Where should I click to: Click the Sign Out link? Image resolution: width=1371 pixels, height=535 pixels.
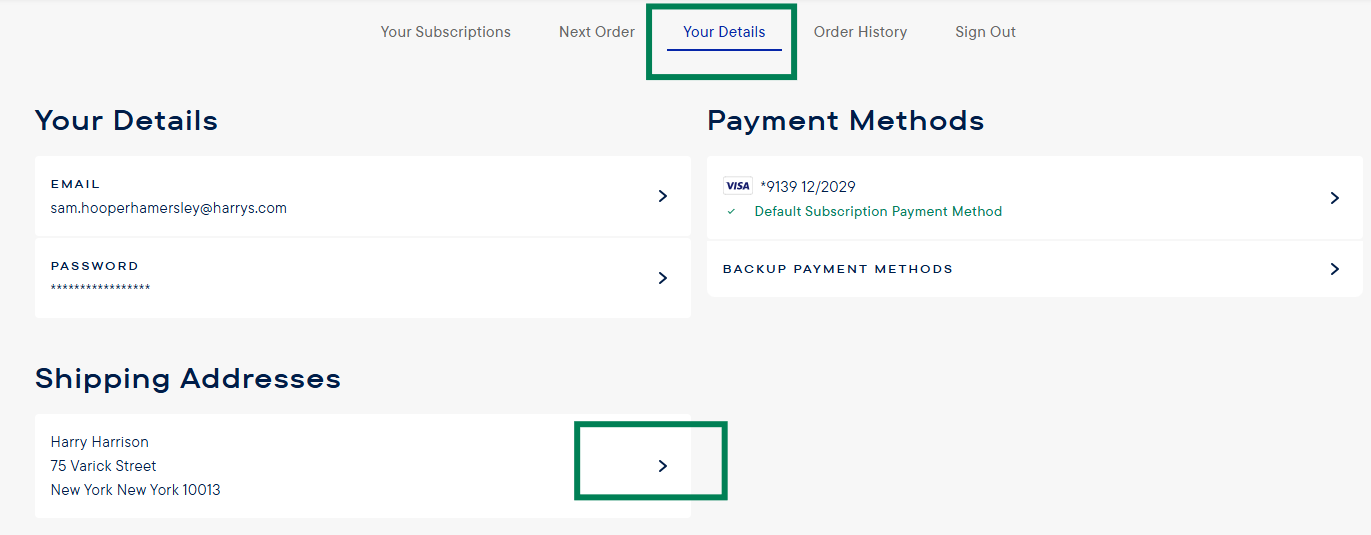985,32
